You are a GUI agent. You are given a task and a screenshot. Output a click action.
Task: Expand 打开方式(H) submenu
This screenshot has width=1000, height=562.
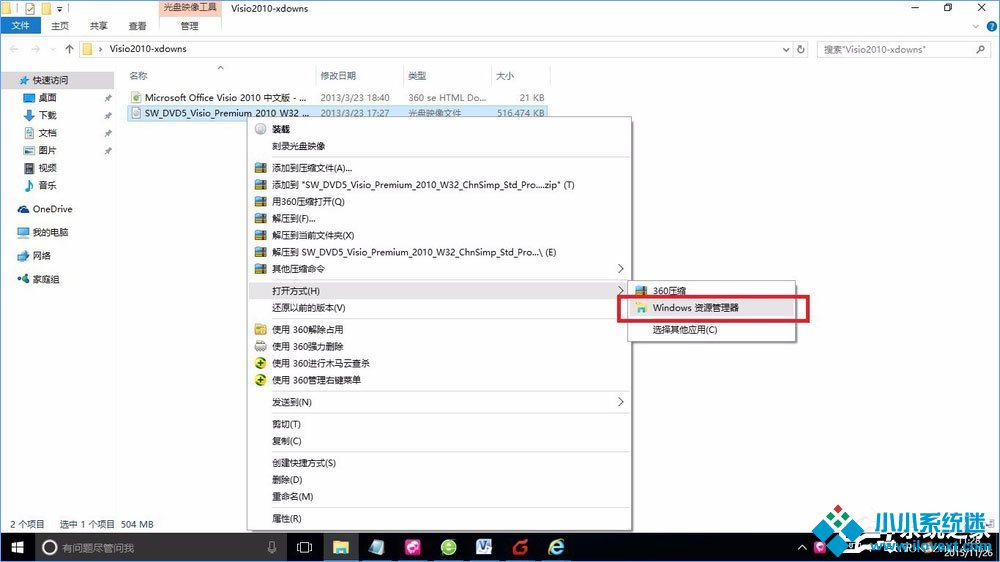tap(440, 291)
